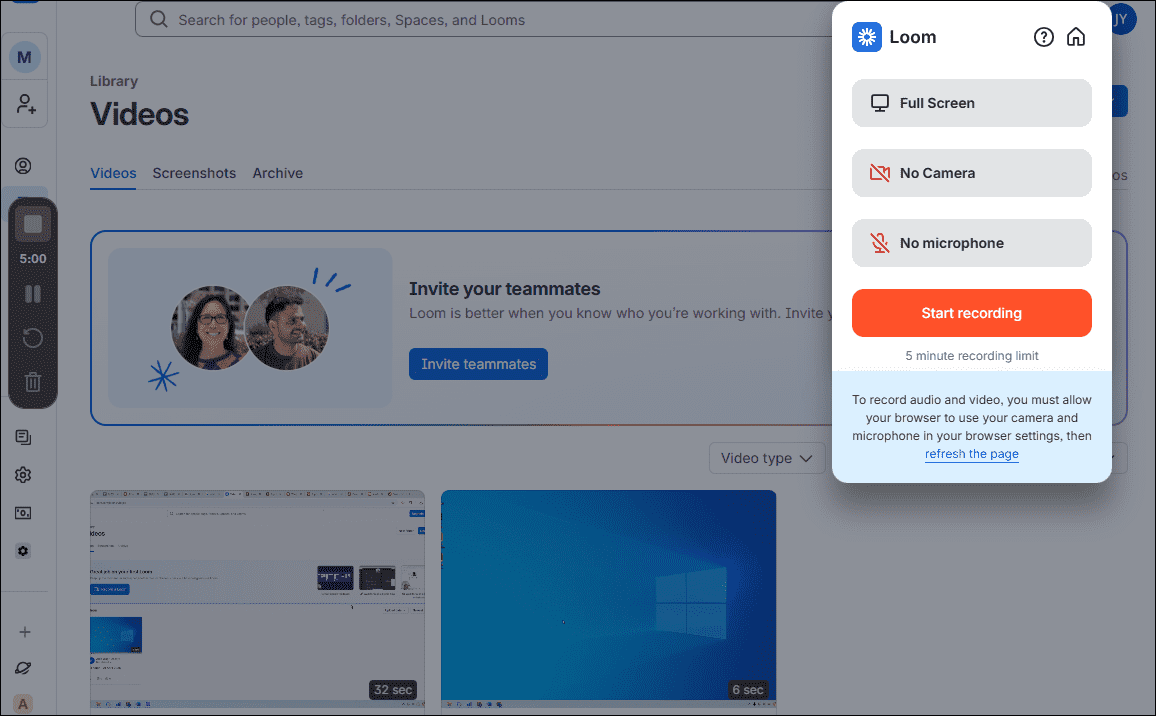The image size is (1156, 716).
Task: Click the invite person icon in sidebar
Action: pos(26,104)
